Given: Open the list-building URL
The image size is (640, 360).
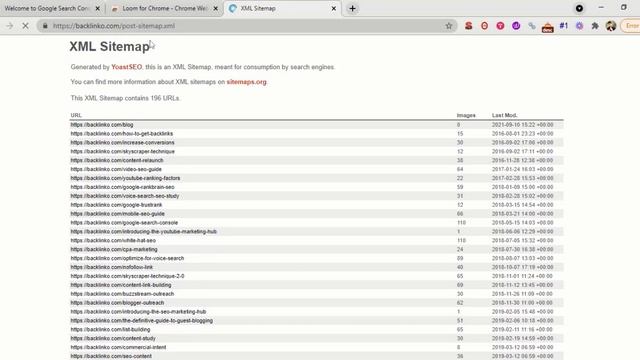Looking at the screenshot, I should pyautogui.click(x=110, y=330).
